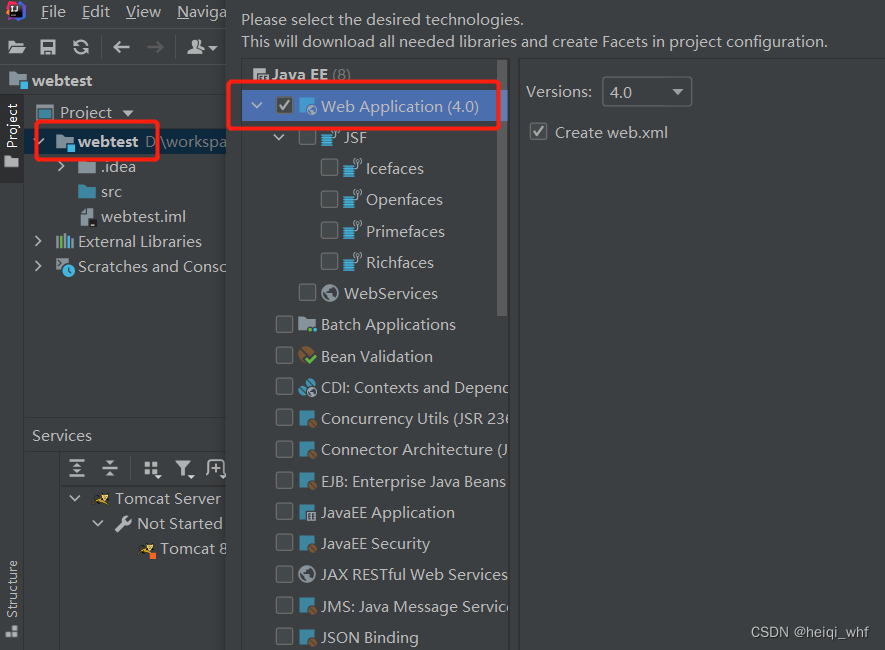Screen dimensions: 885x650
Task: Expand External Libraries node
Action: pos(38,241)
